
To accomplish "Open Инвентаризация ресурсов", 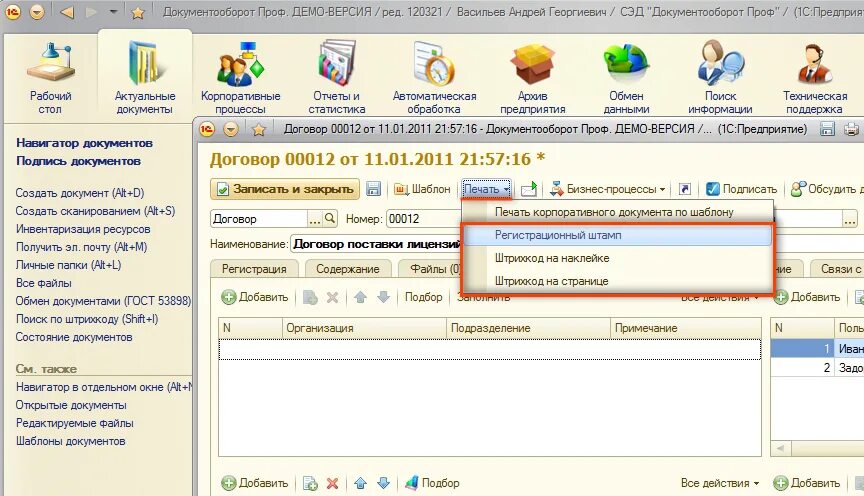I will 83,229.
